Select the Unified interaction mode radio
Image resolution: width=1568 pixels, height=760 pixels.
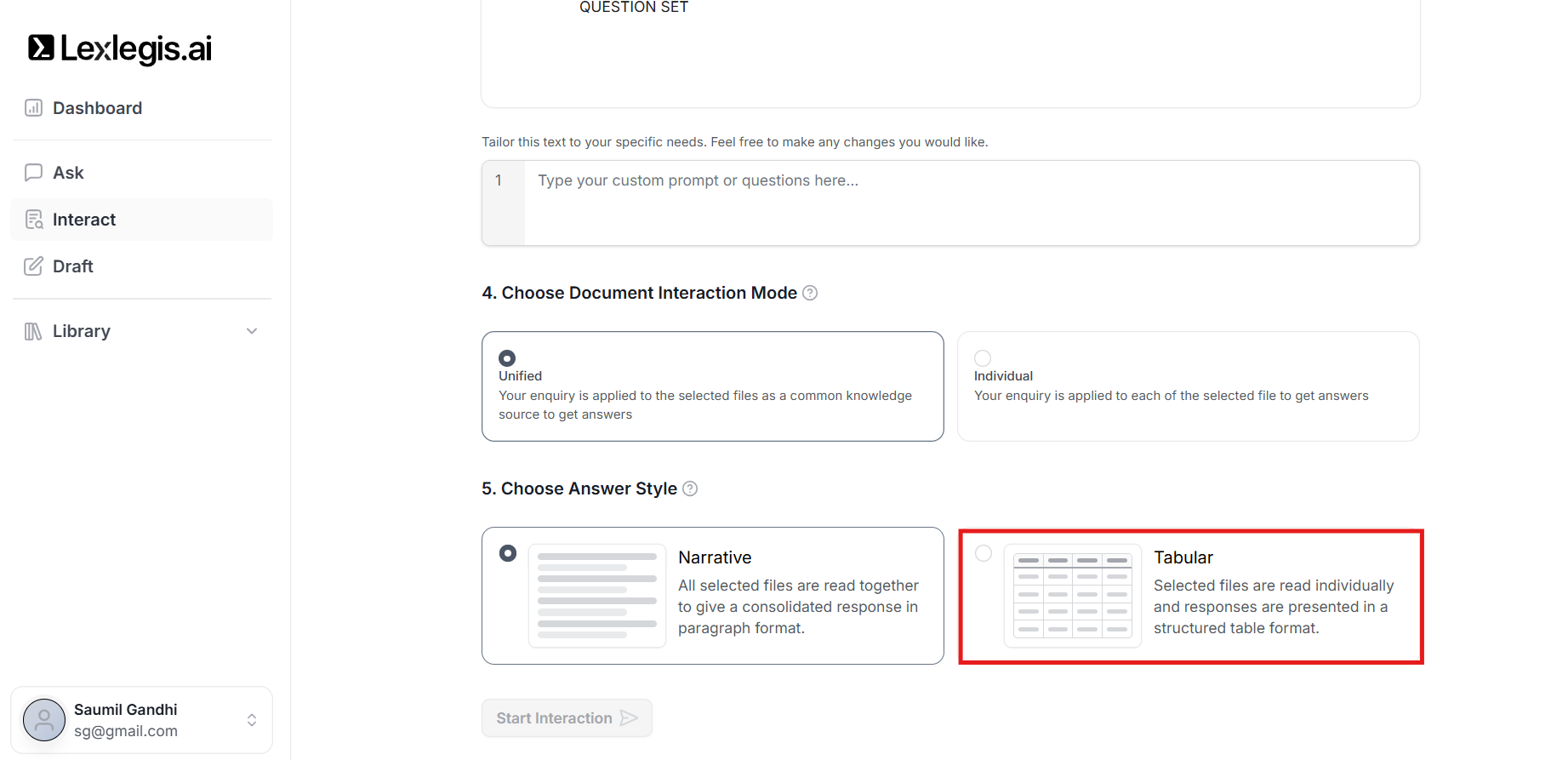[x=507, y=358]
